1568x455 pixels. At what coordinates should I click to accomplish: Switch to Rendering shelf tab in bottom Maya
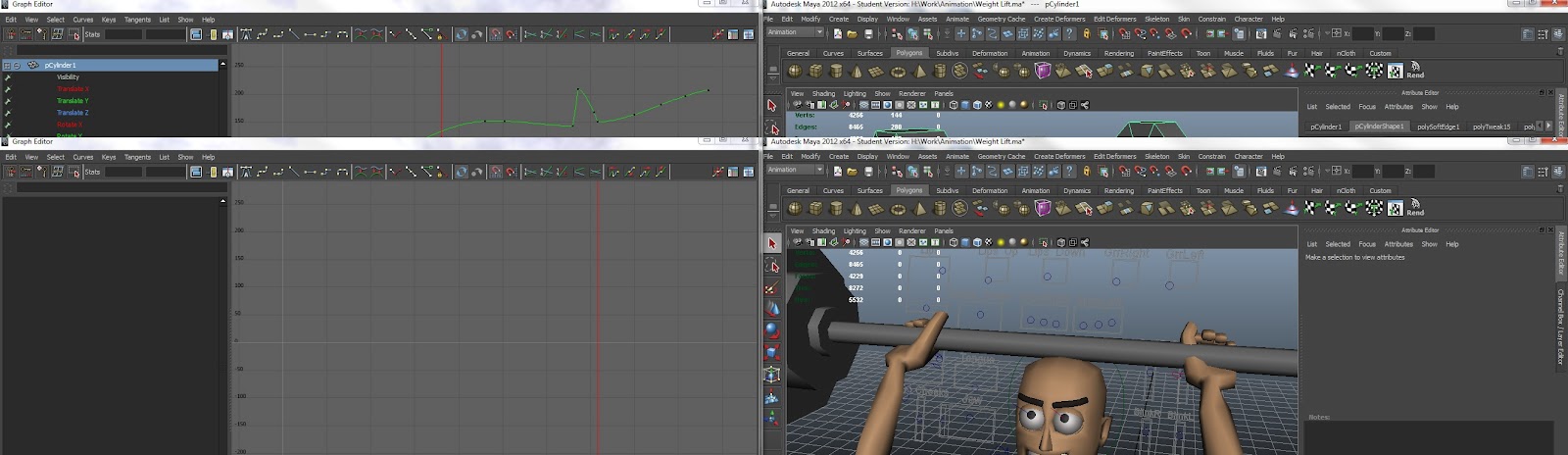(1119, 191)
